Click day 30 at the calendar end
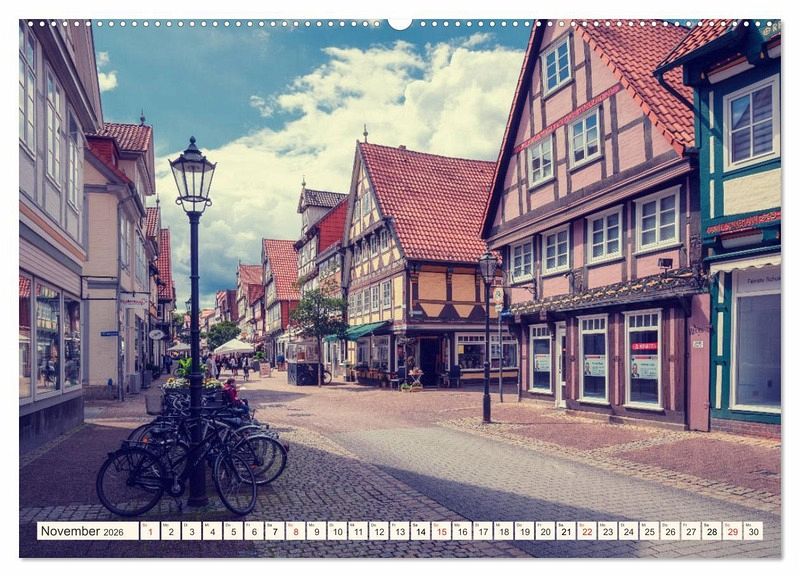800x577 pixels. click(x=753, y=531)
